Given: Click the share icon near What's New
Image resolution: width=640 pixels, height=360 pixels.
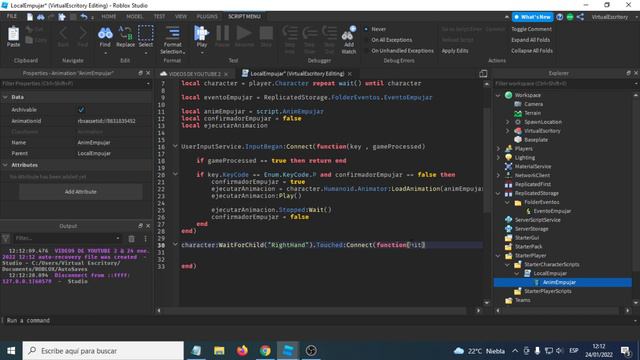Looking at the screenshot, I should pos(580,17).
